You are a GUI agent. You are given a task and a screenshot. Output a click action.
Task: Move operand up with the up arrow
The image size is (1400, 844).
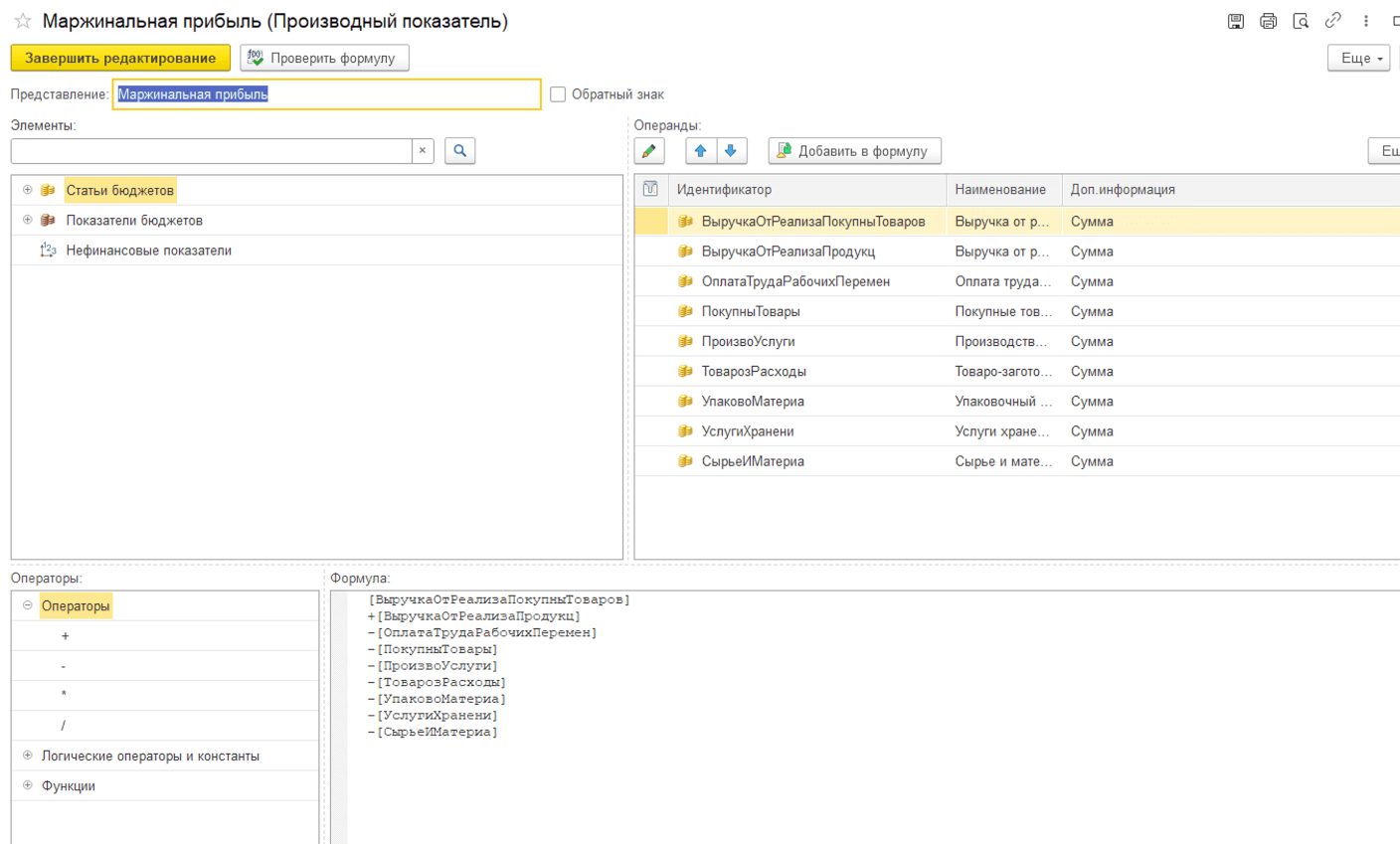[700, 151]
